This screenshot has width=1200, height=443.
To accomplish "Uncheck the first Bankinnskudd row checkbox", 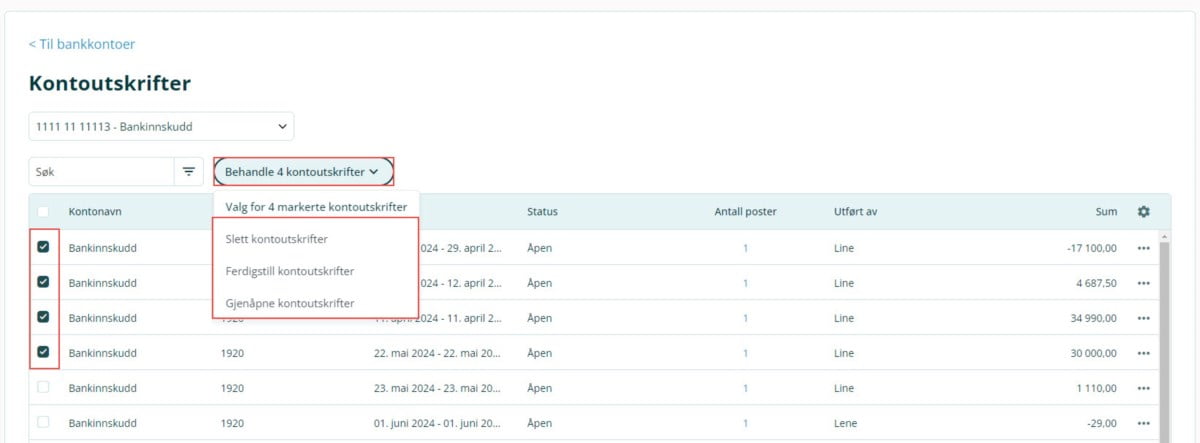I will (x=43, y=248).
